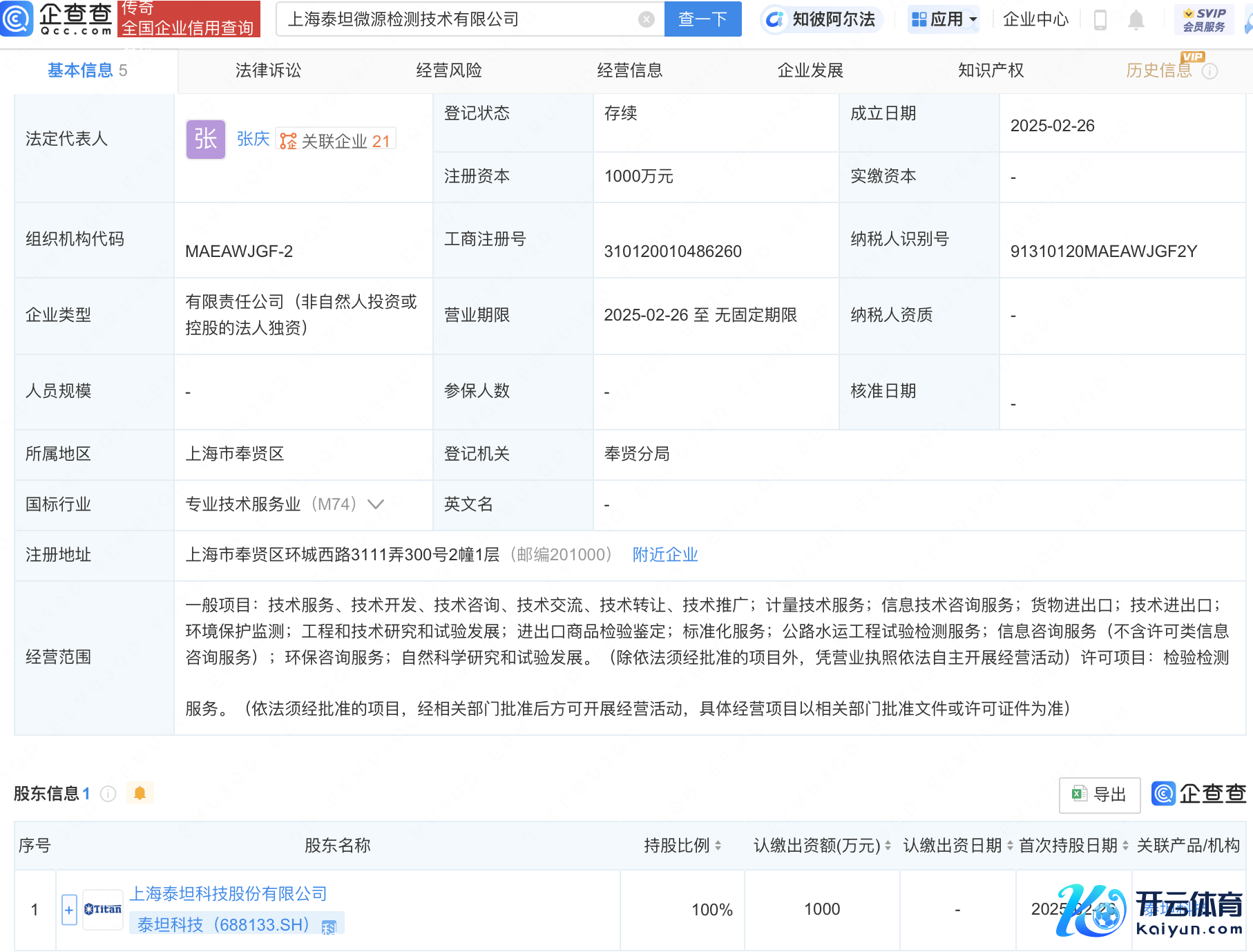Click the mobile phone icon in header
This screenshot has height=952, width=1253.
coord(1100,20)
